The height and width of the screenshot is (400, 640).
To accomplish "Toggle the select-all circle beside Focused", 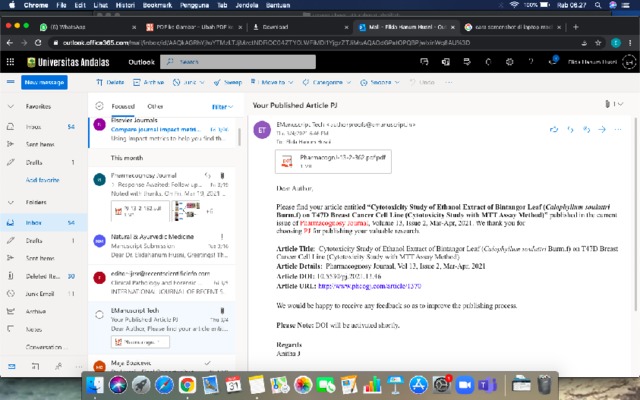I will 99,106.
